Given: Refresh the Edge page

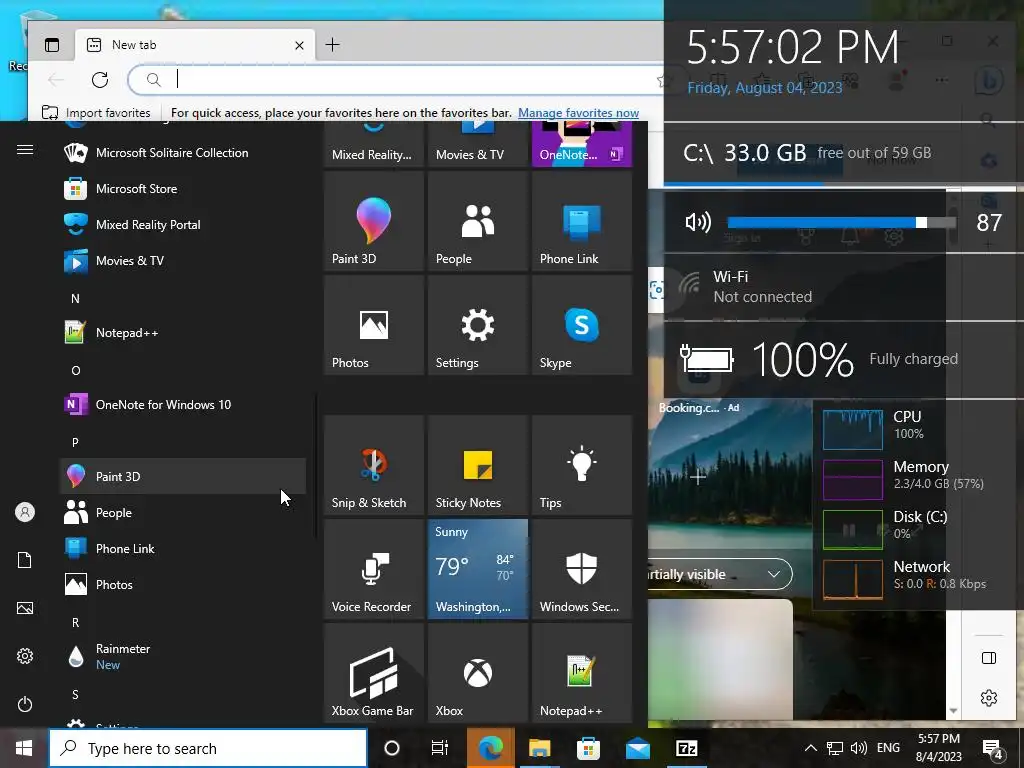Looking at the screenshot, I should click(100, 80).
